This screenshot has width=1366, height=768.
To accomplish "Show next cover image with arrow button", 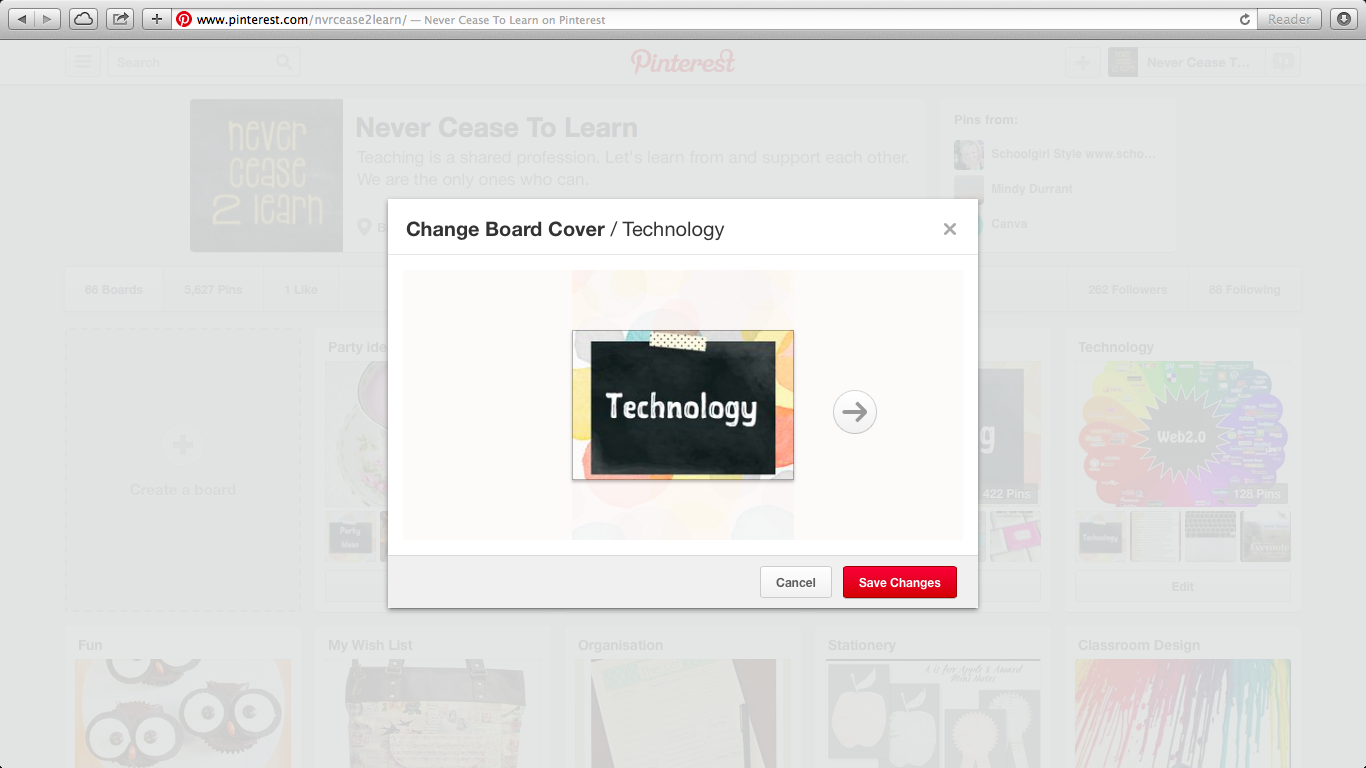I will click(855, 412).
